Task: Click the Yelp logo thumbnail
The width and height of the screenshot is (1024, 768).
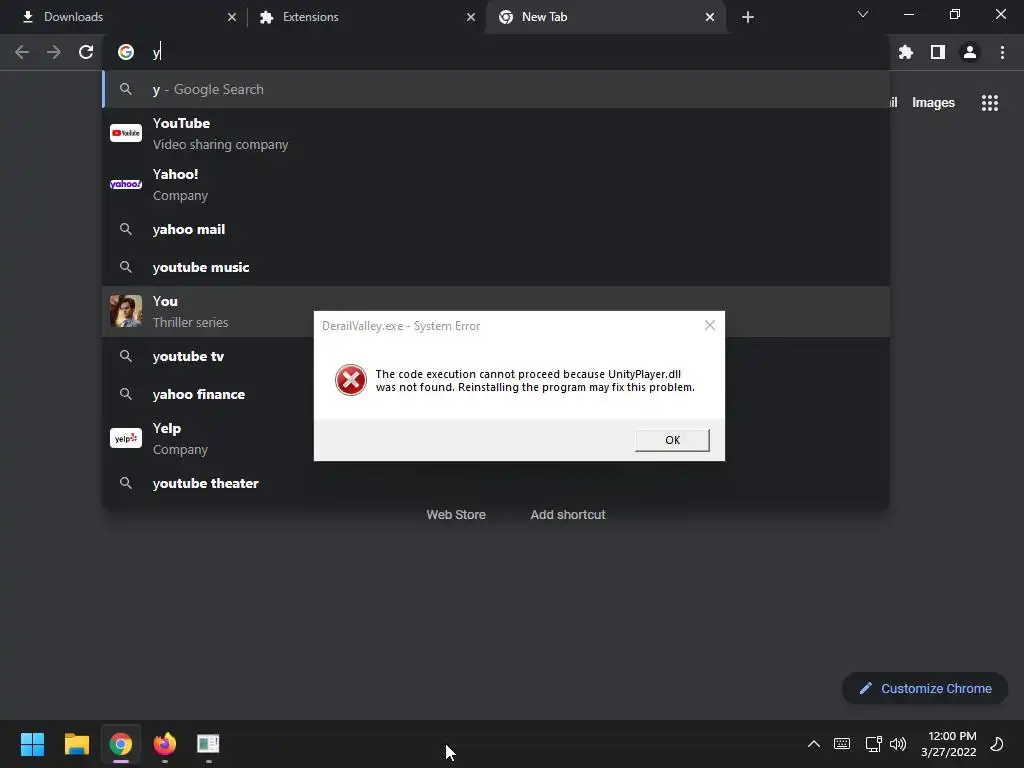Action: coord(126,438)
